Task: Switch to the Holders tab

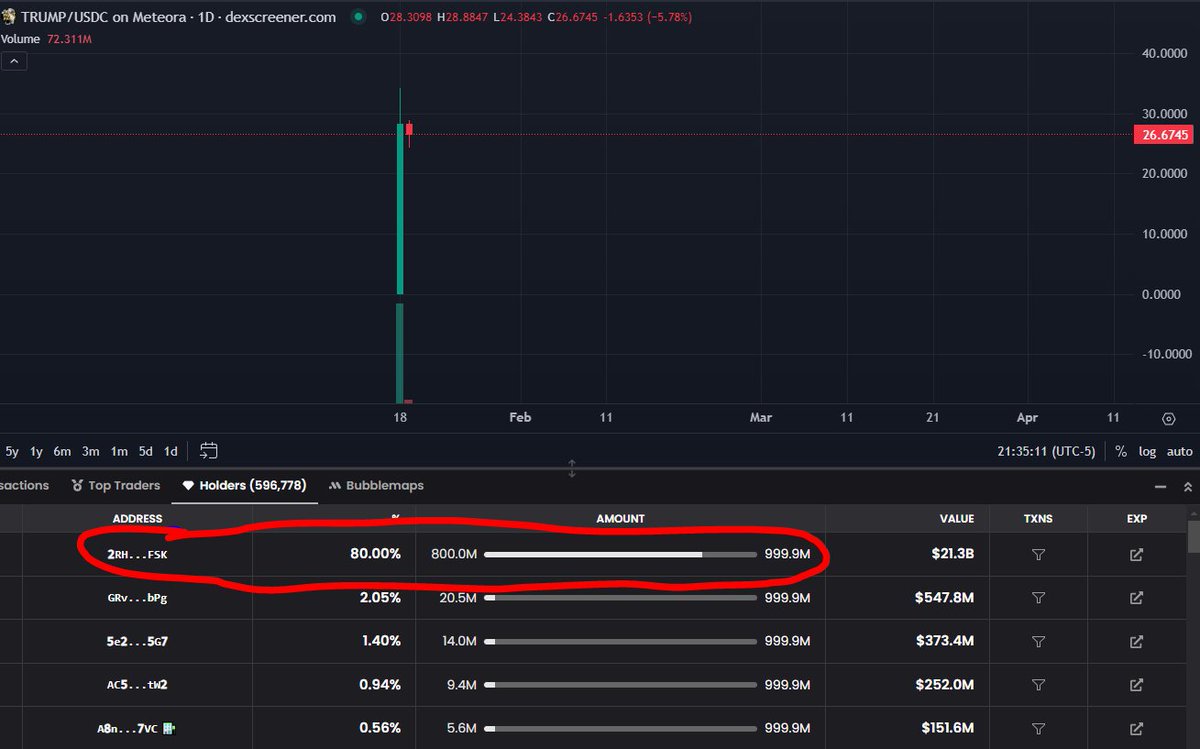Action: point(245,485)
